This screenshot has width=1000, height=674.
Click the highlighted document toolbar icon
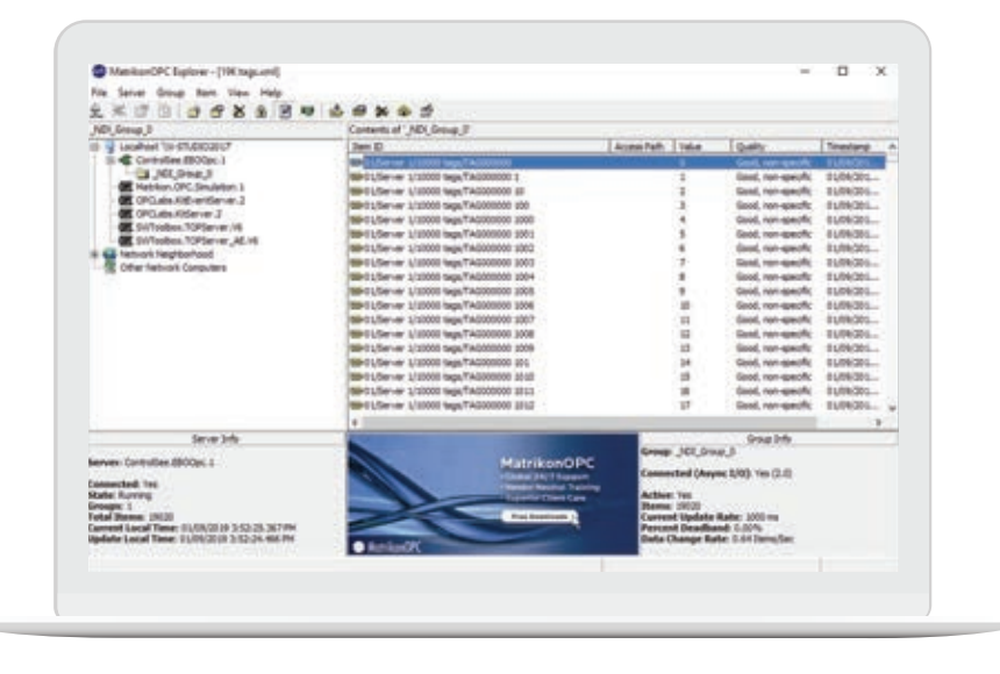(285, 112)
